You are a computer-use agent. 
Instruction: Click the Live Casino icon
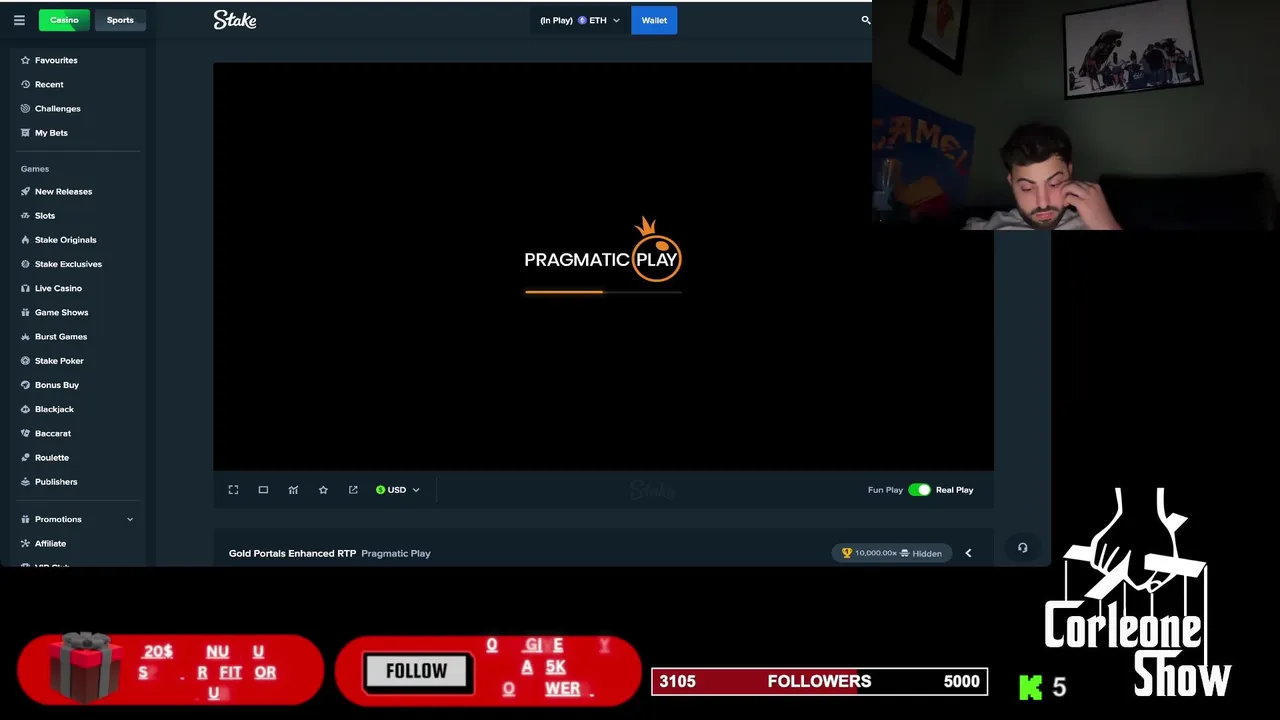coord(26,288)
